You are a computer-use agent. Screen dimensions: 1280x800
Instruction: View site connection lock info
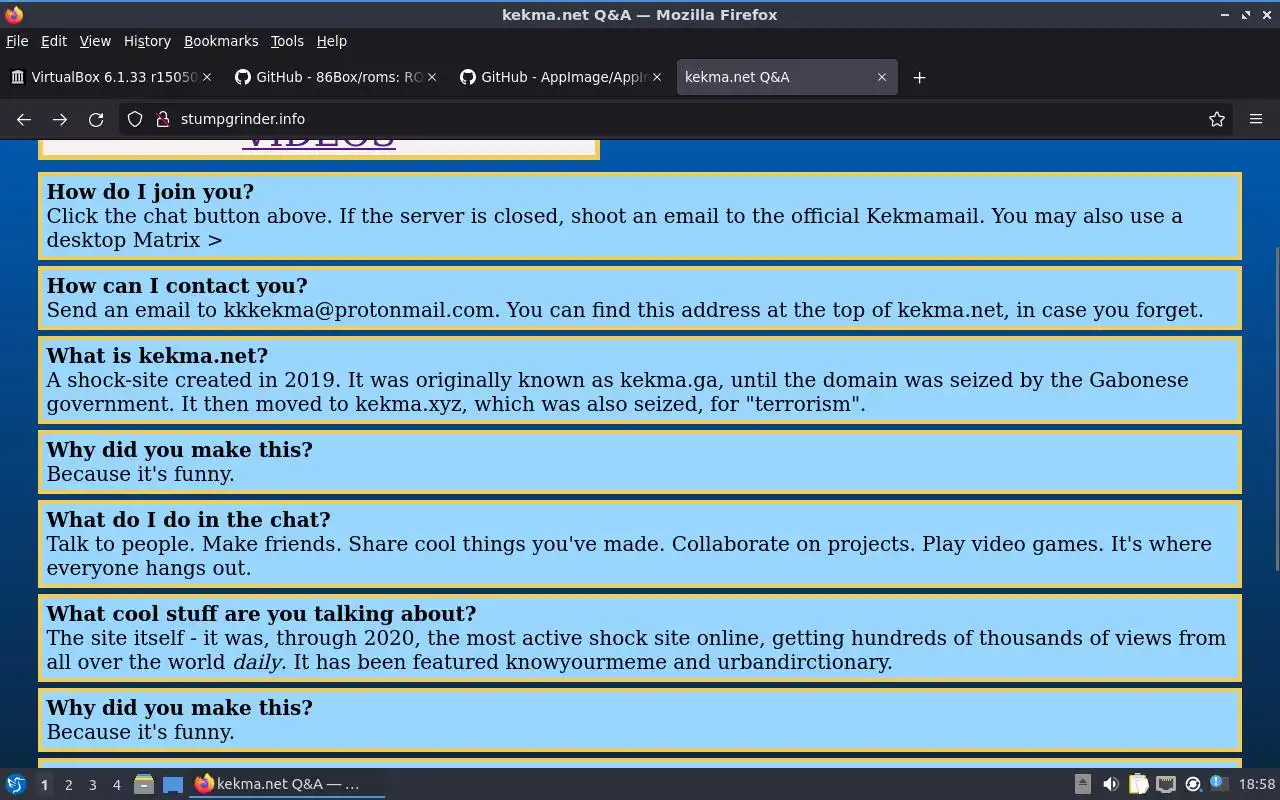point(163,119)
